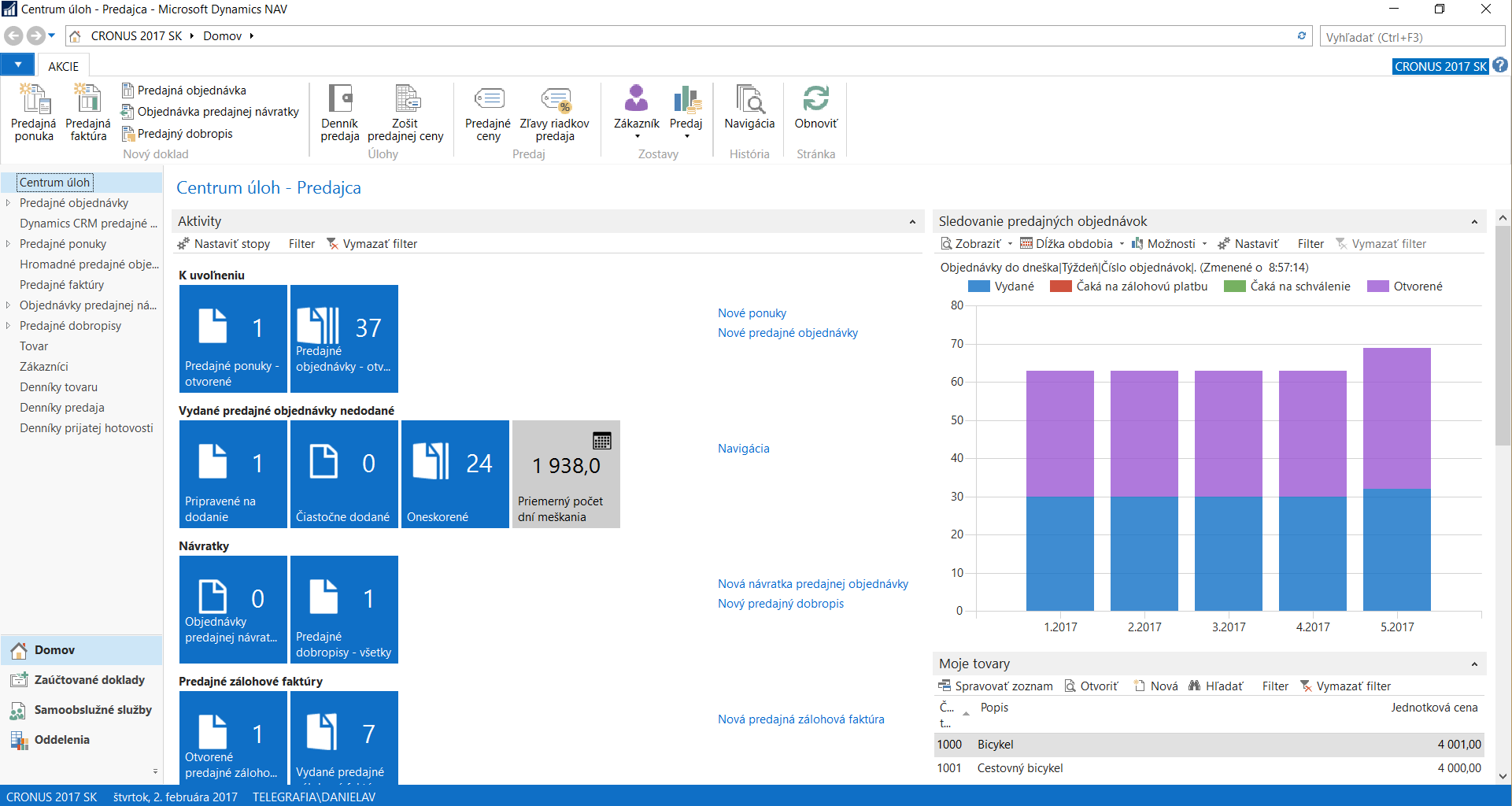Open Predajné ceny
The width and height of the screenshot is (1512, 806).
[488, 113]
